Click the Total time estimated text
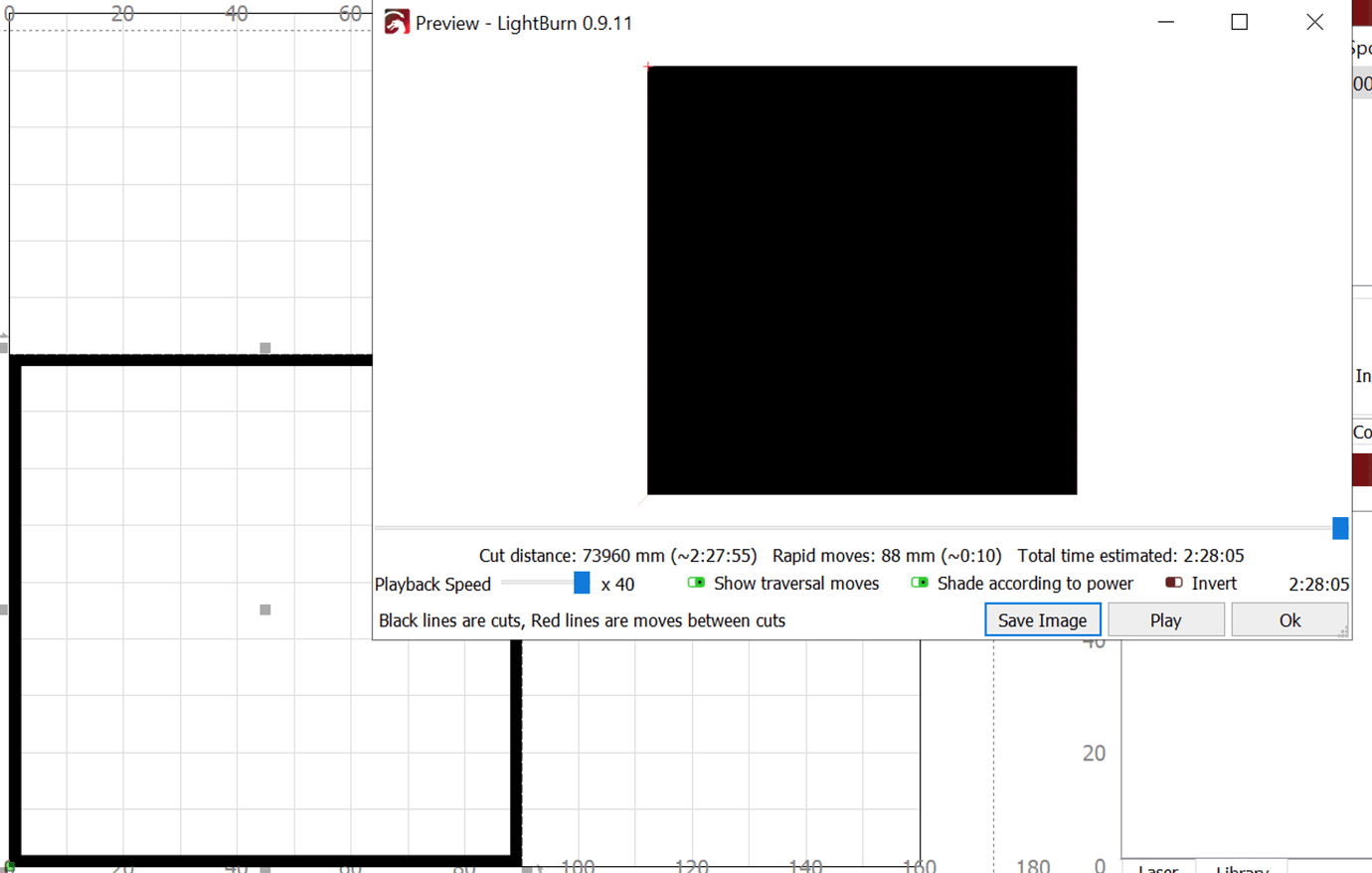 click(1130, 556)
